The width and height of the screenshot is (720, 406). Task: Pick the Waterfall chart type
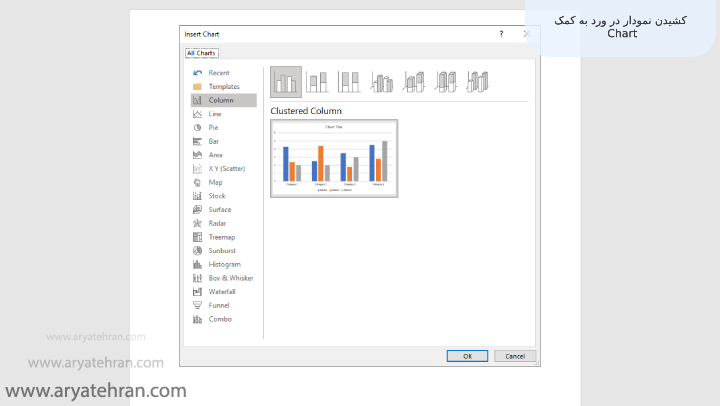[221, 292]
